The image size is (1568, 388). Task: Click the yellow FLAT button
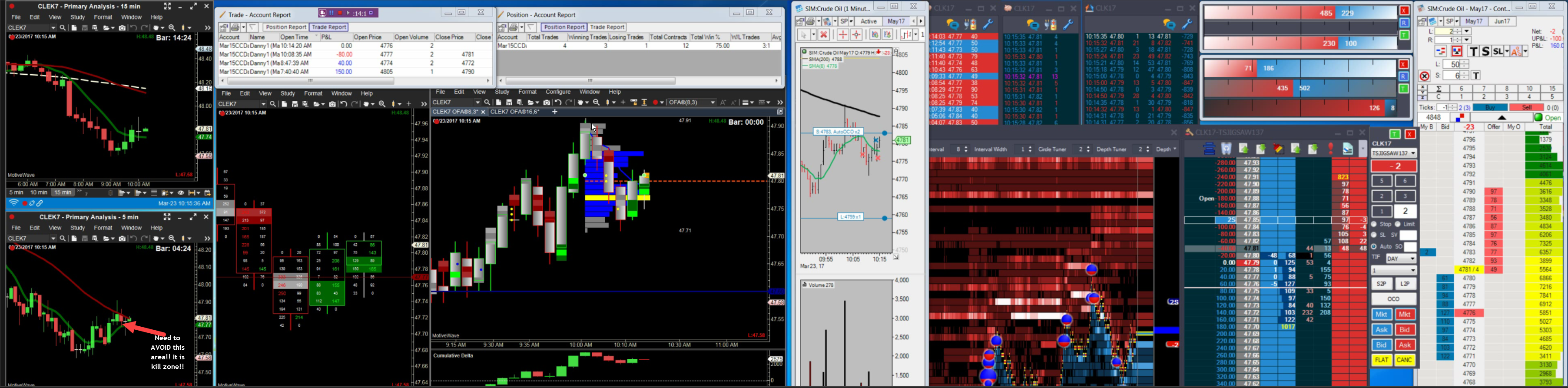(x=1382, y=360)
